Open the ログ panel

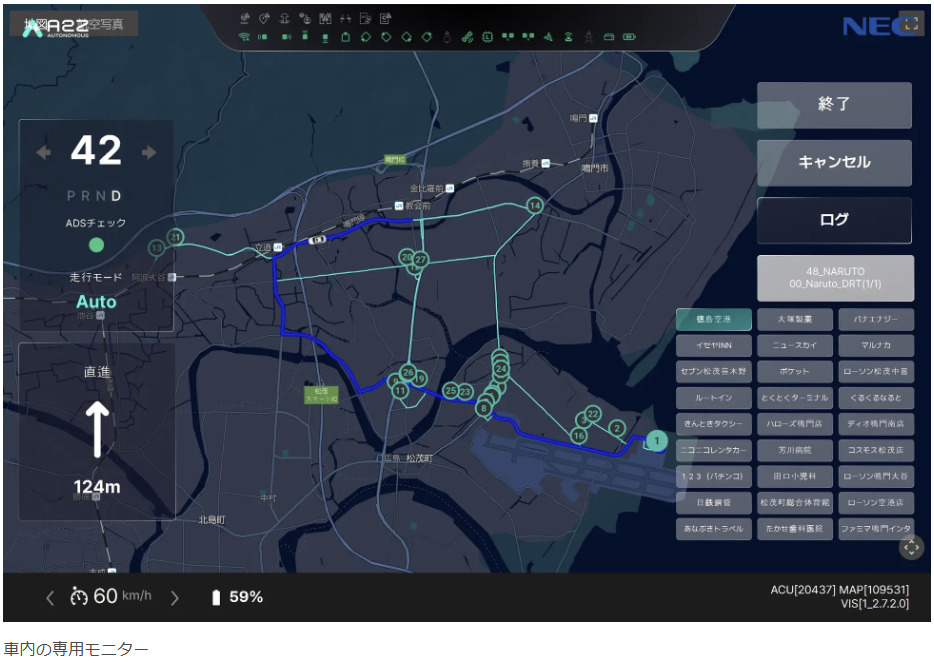(834, 220)
